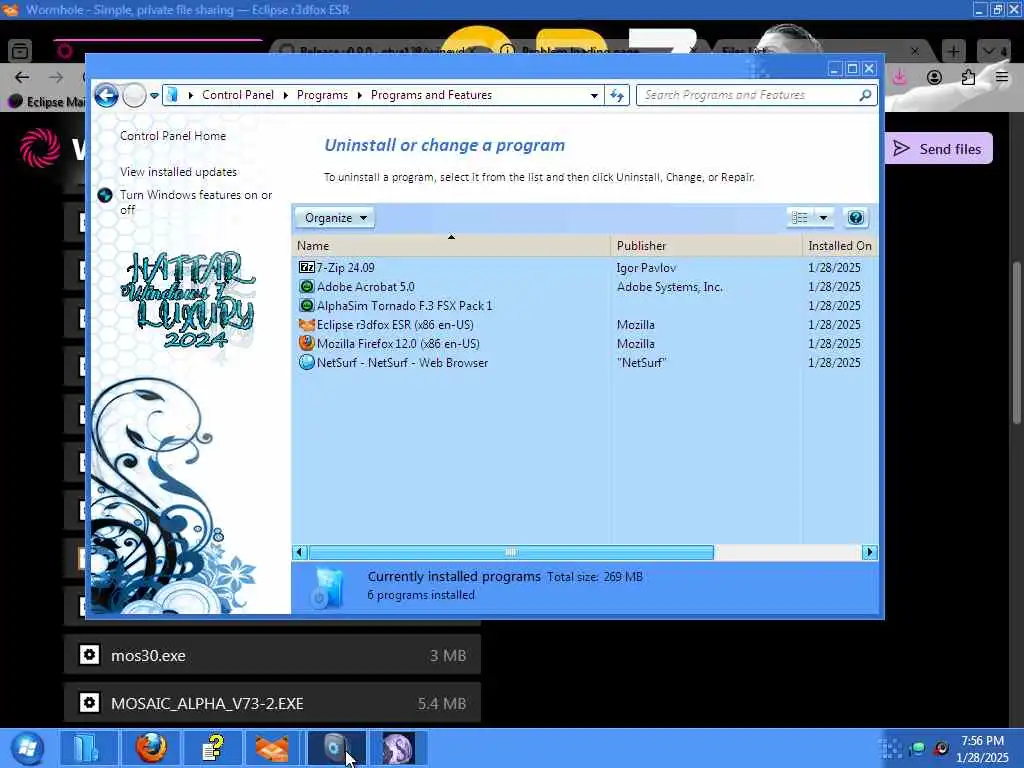The height and width of the screenshot is (768, 1024).
Task: Open a new tab in r3dfox browser
Action: 953,51
